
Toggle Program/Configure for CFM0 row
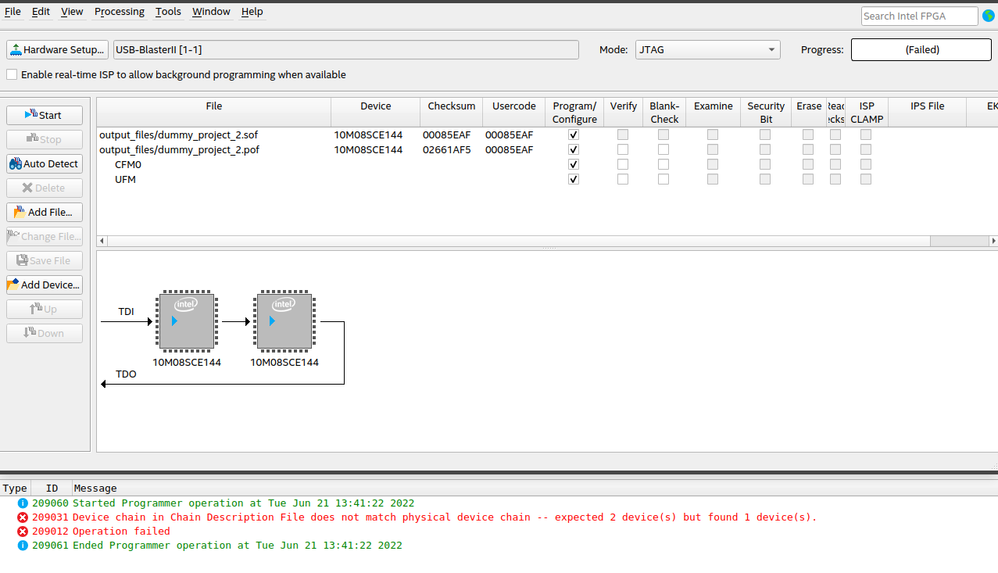(x=573, y=165)
